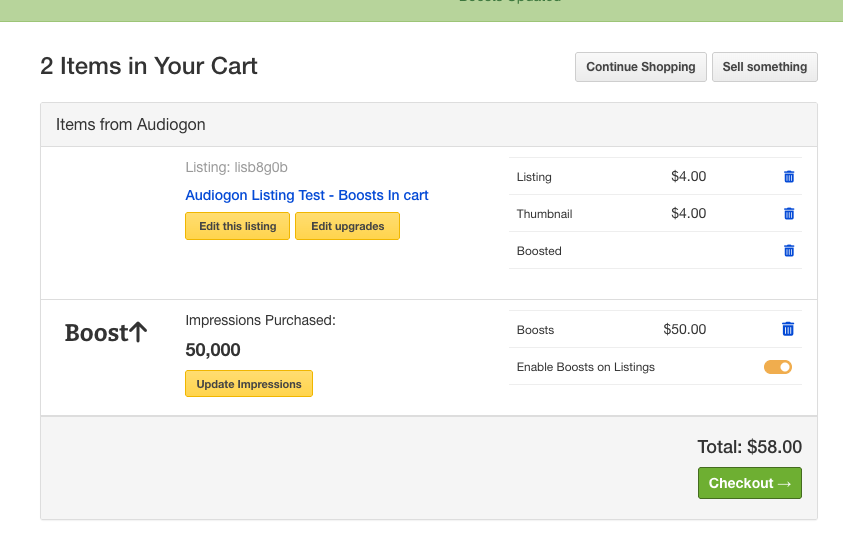This screenshot has width=843, height=554.
Task: Click the 'Impressions Purchased:' label
Action: [x=260, y=320]
